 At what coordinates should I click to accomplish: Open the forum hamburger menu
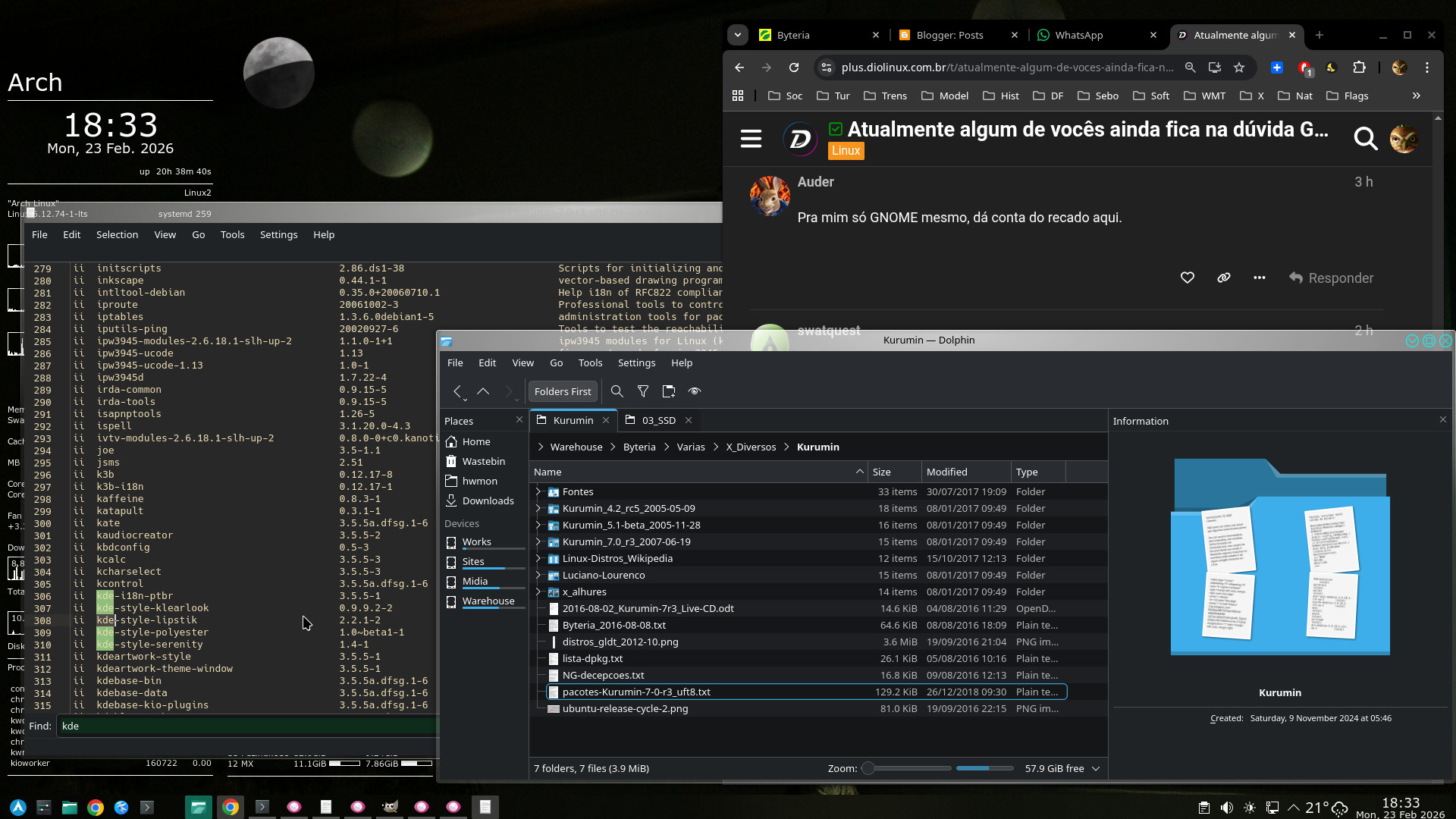[751, 139]
